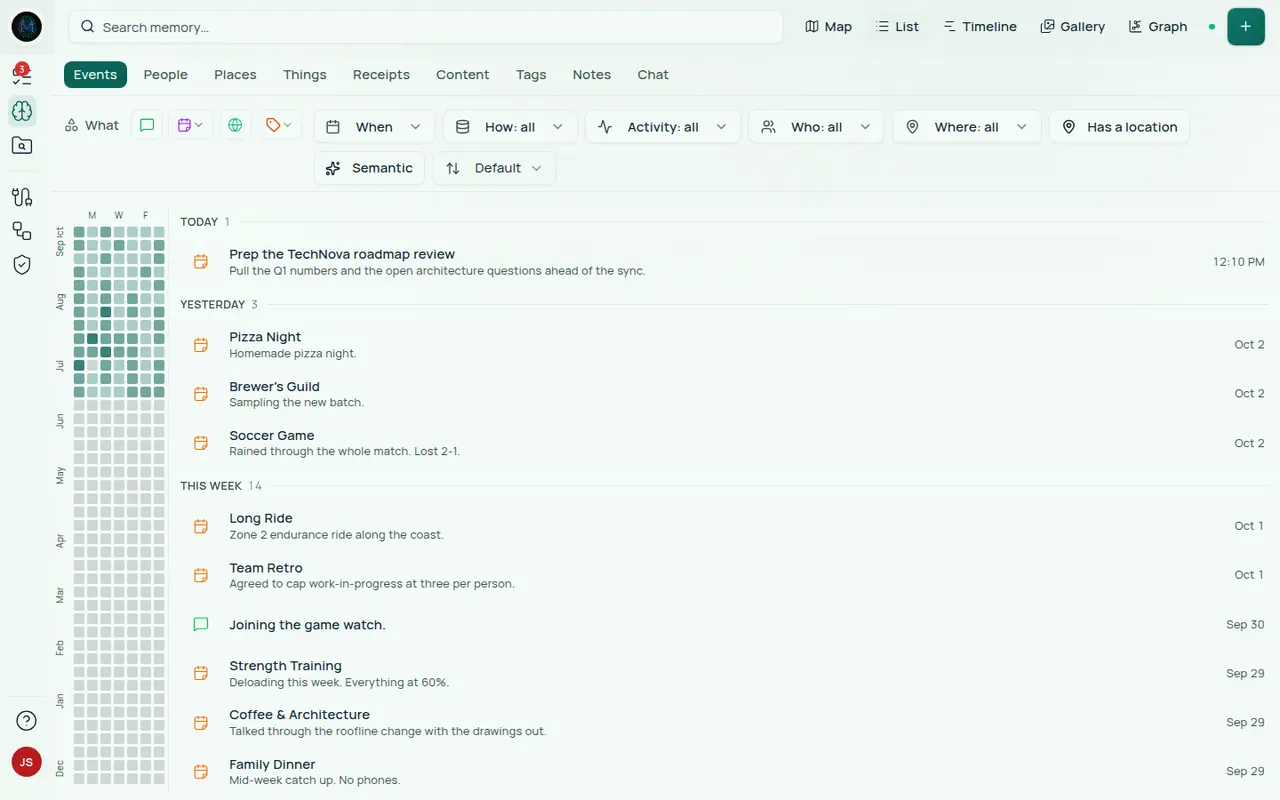The height and width of the screenshot is (800, 1280).
Task: Click the calendar icon beside Family Dinner
Action: tap(201, 772)
